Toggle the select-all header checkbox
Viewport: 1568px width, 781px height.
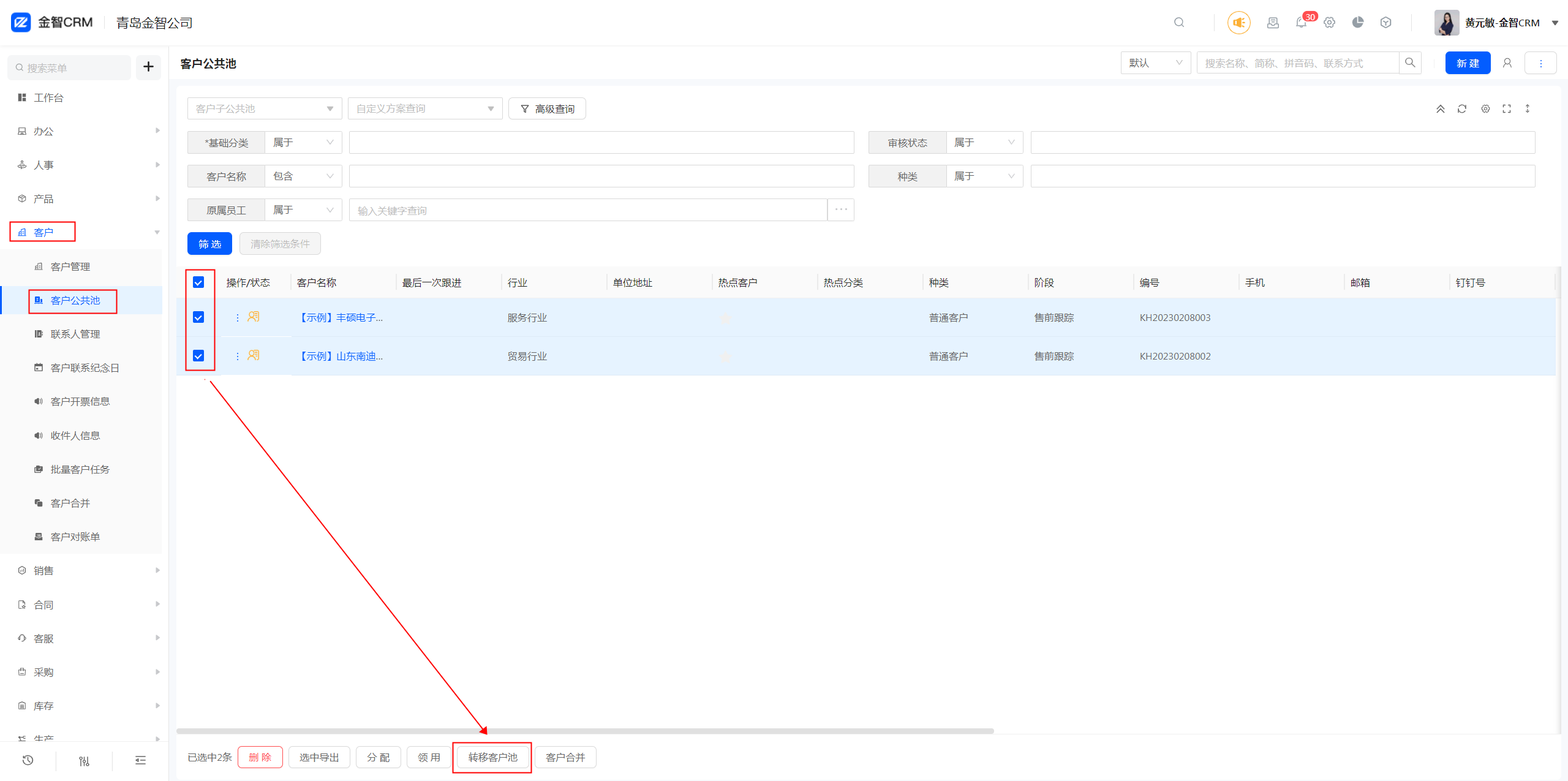(x=198, y=282)
